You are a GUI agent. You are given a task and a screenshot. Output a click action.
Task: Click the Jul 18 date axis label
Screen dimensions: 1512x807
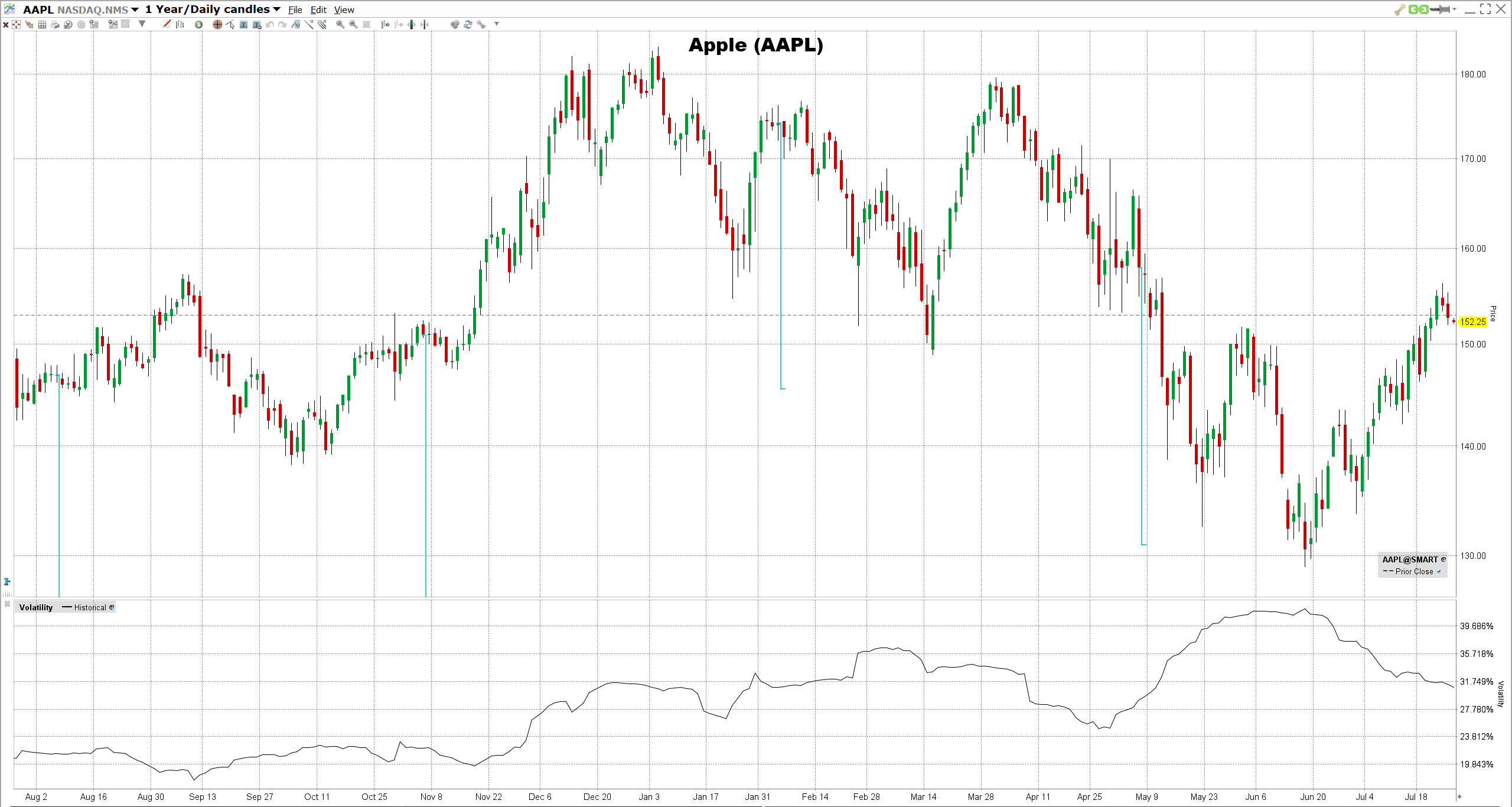tap(1416, 797)
